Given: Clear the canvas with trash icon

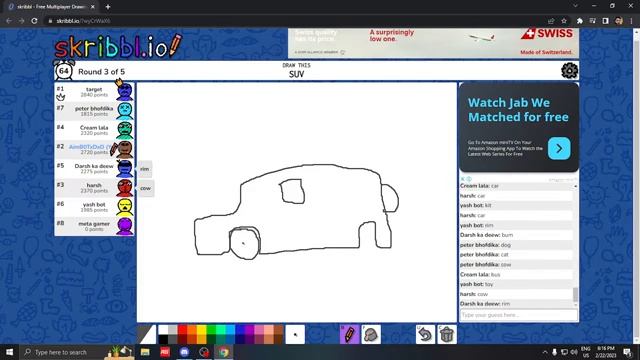Looking at the screenshot, I should point(447,335).
